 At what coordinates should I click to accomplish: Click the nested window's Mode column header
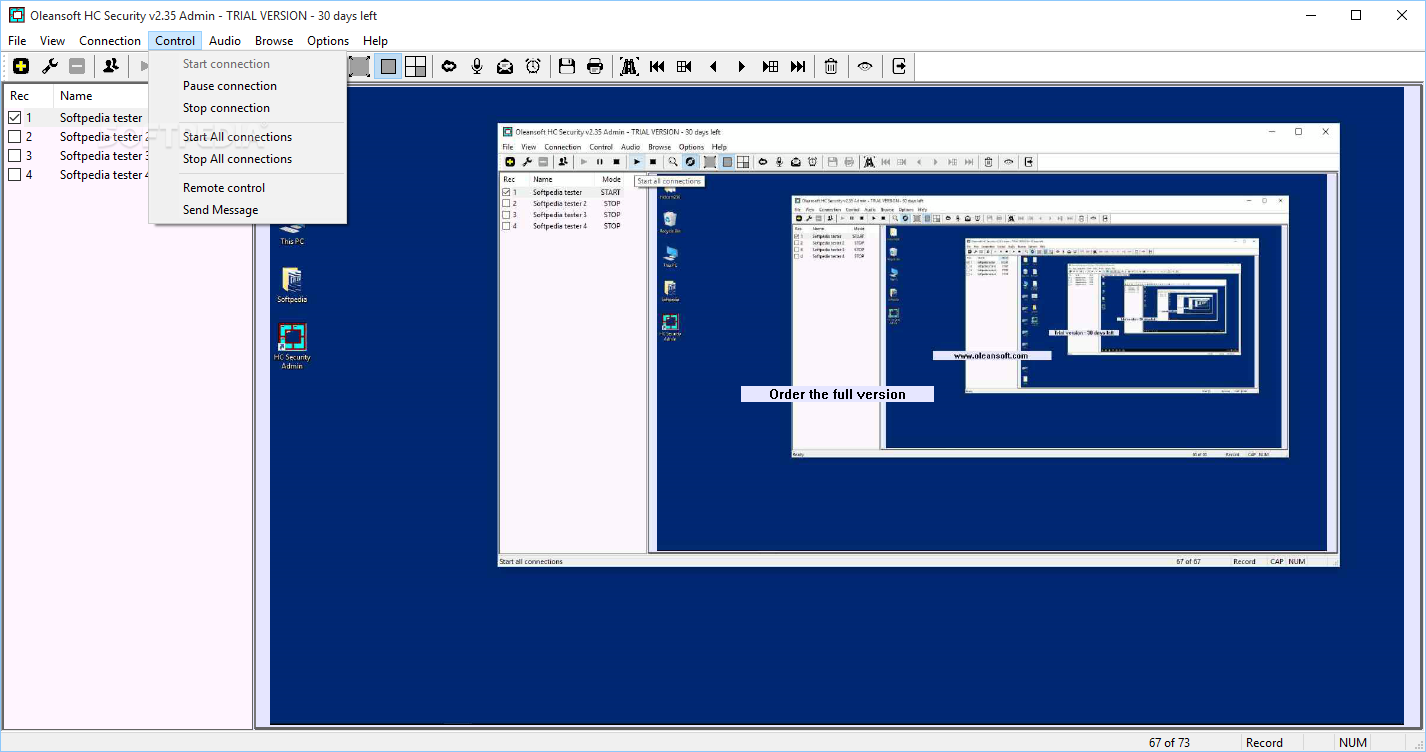(x=611, y=180)
